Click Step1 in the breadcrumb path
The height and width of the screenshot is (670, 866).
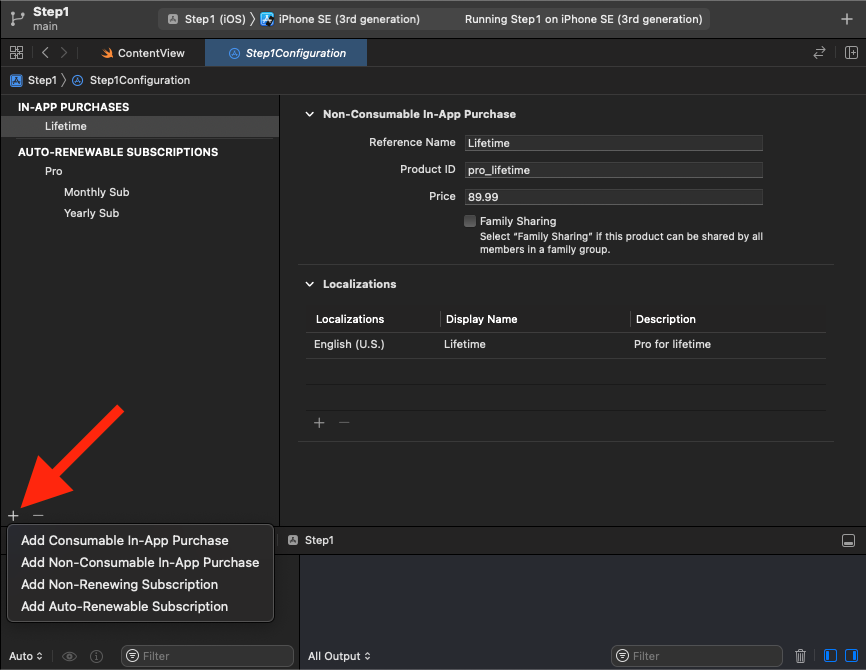[42, 81]
